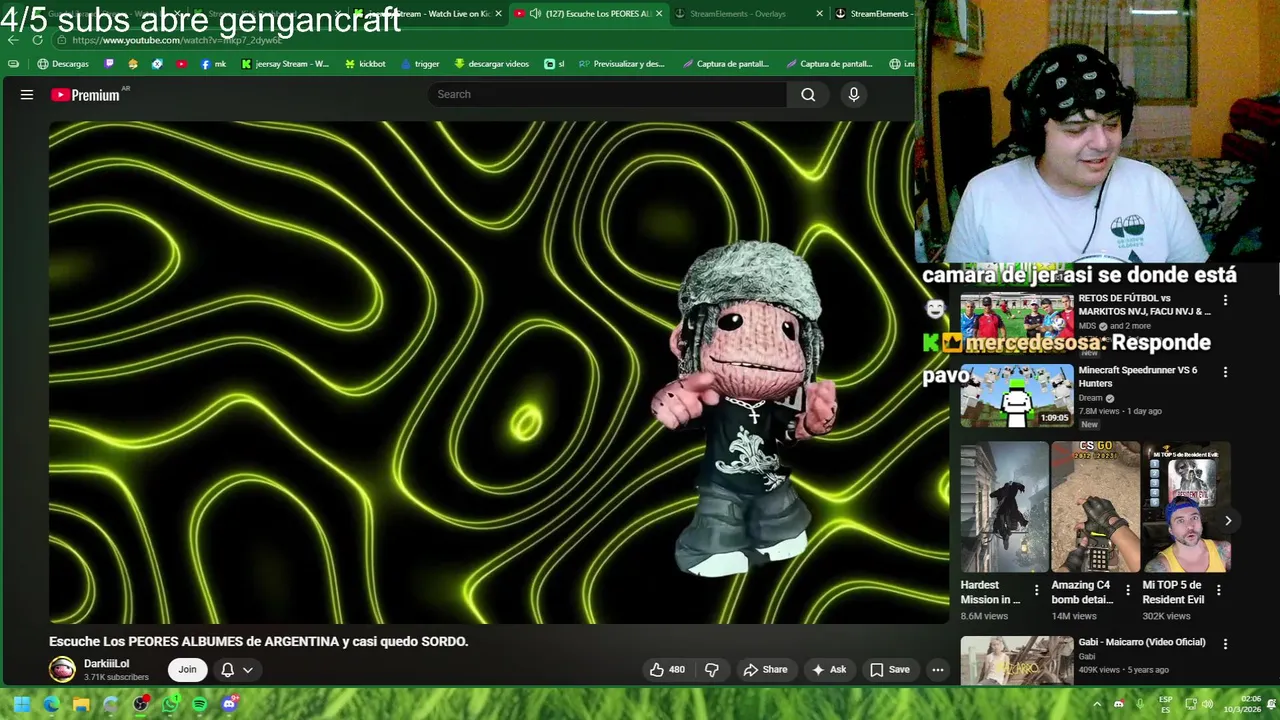Open 'Amazing C4 bomb detai...' short
This screenshot has width=1280, height=720.
click(1095, 507)
